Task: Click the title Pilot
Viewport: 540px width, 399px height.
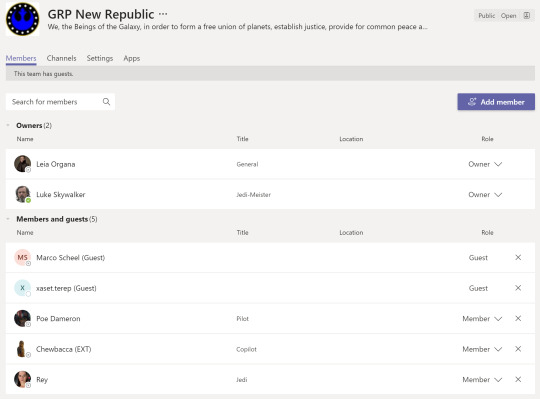Action: pyautogui.click(x=242, y=319)
